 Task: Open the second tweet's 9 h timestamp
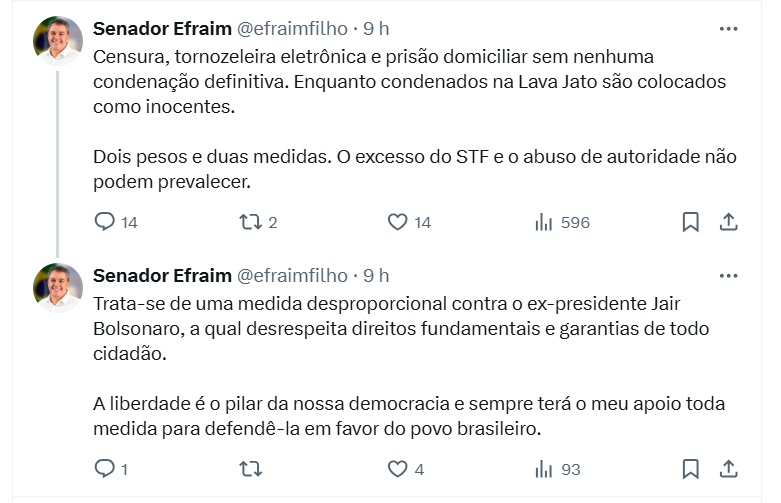click(377, 275)
